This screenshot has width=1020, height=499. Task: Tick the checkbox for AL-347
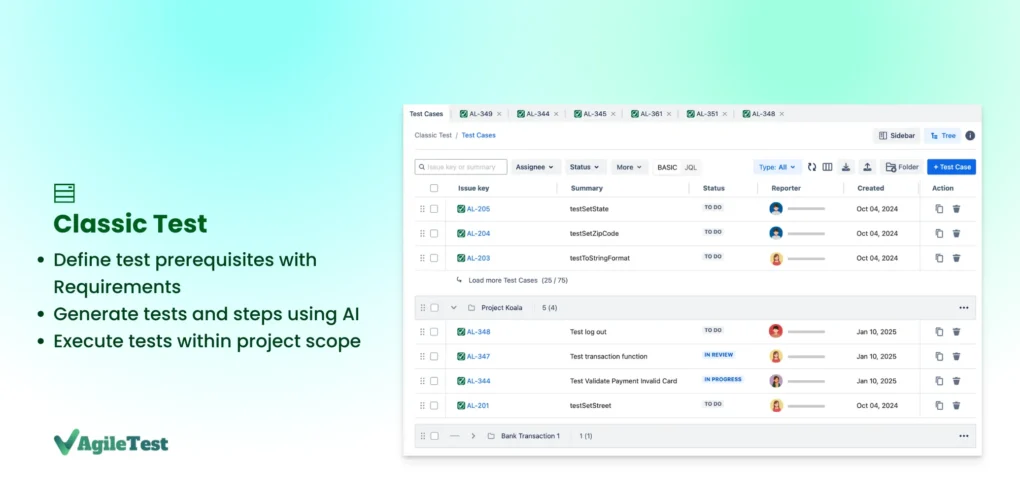(434, 357)
